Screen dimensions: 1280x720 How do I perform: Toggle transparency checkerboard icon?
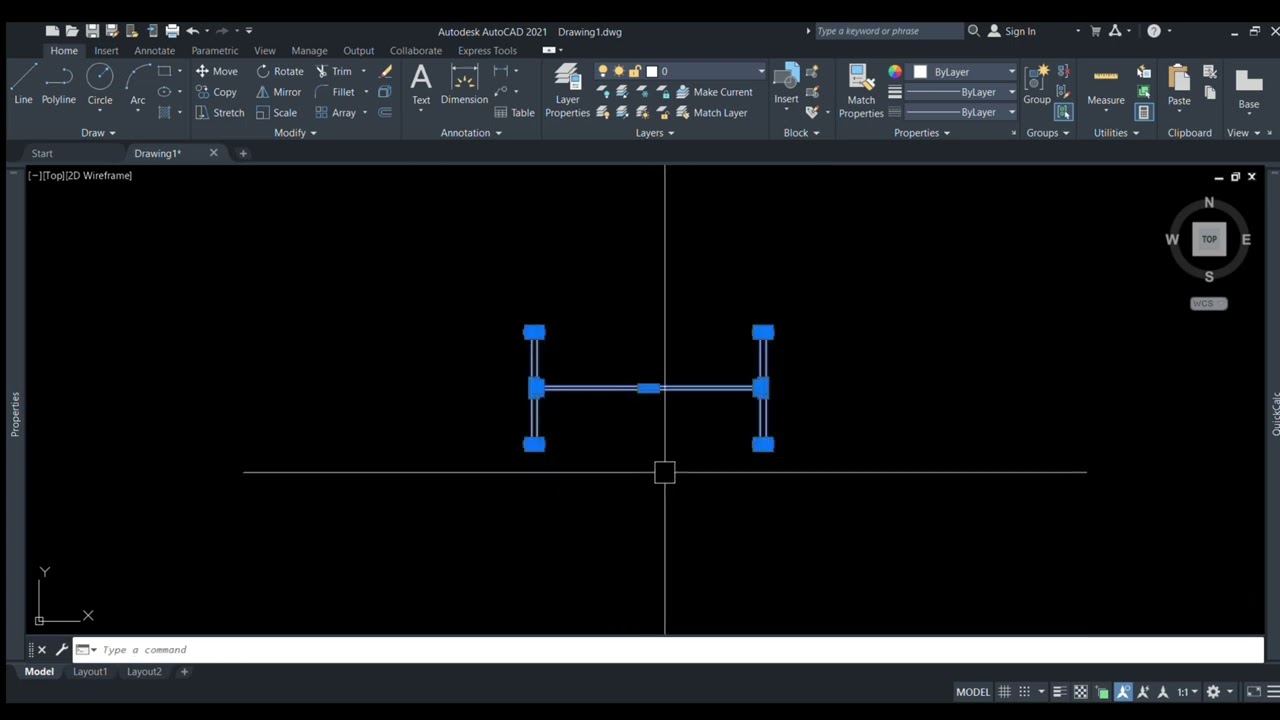point(1081,692)
